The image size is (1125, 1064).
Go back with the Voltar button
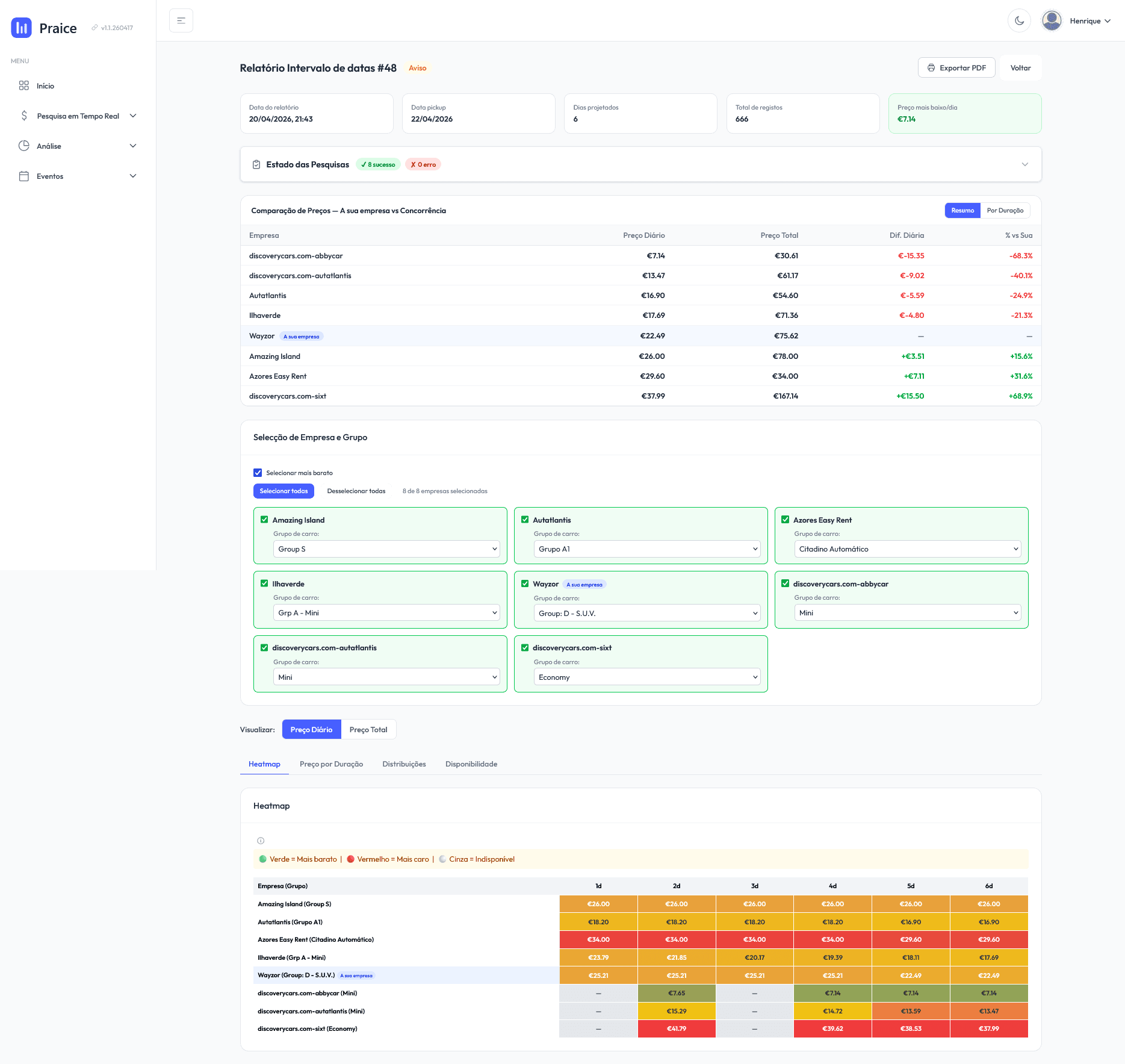pyautogui.click(x=1020, y=68)
